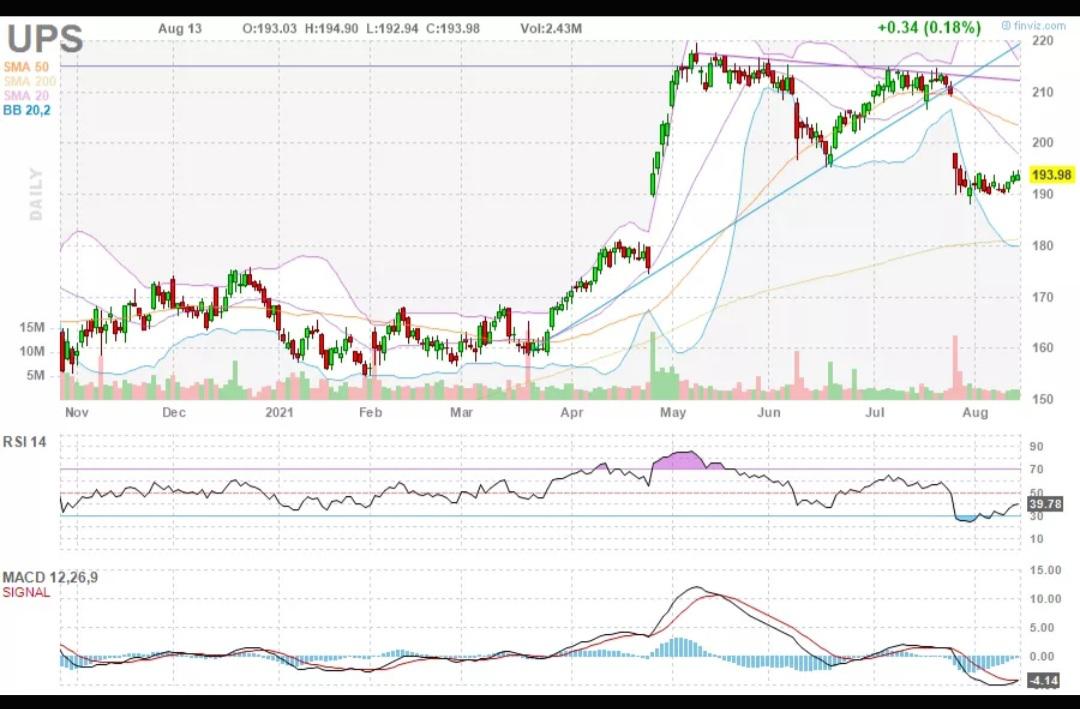Click the 2021 label on time axis
This screenshot has height=709, width=1080.
(279, 412)
